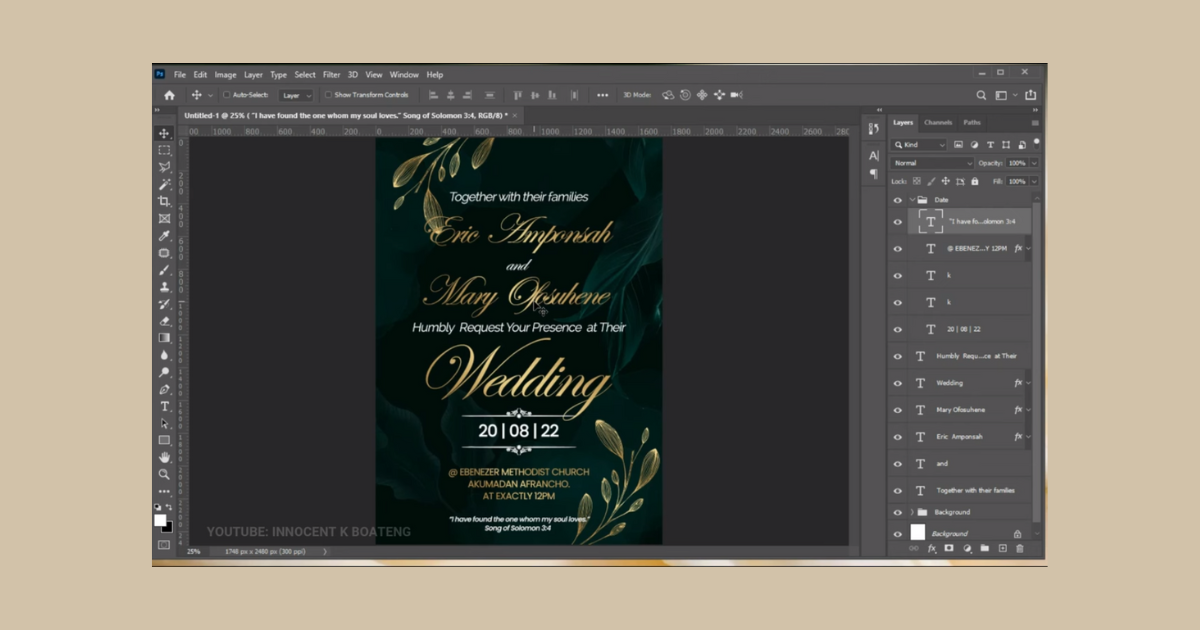Viewport: 1200px width, 630px height.
Task: Click Create new layer button
Action: click(1002, 548)
